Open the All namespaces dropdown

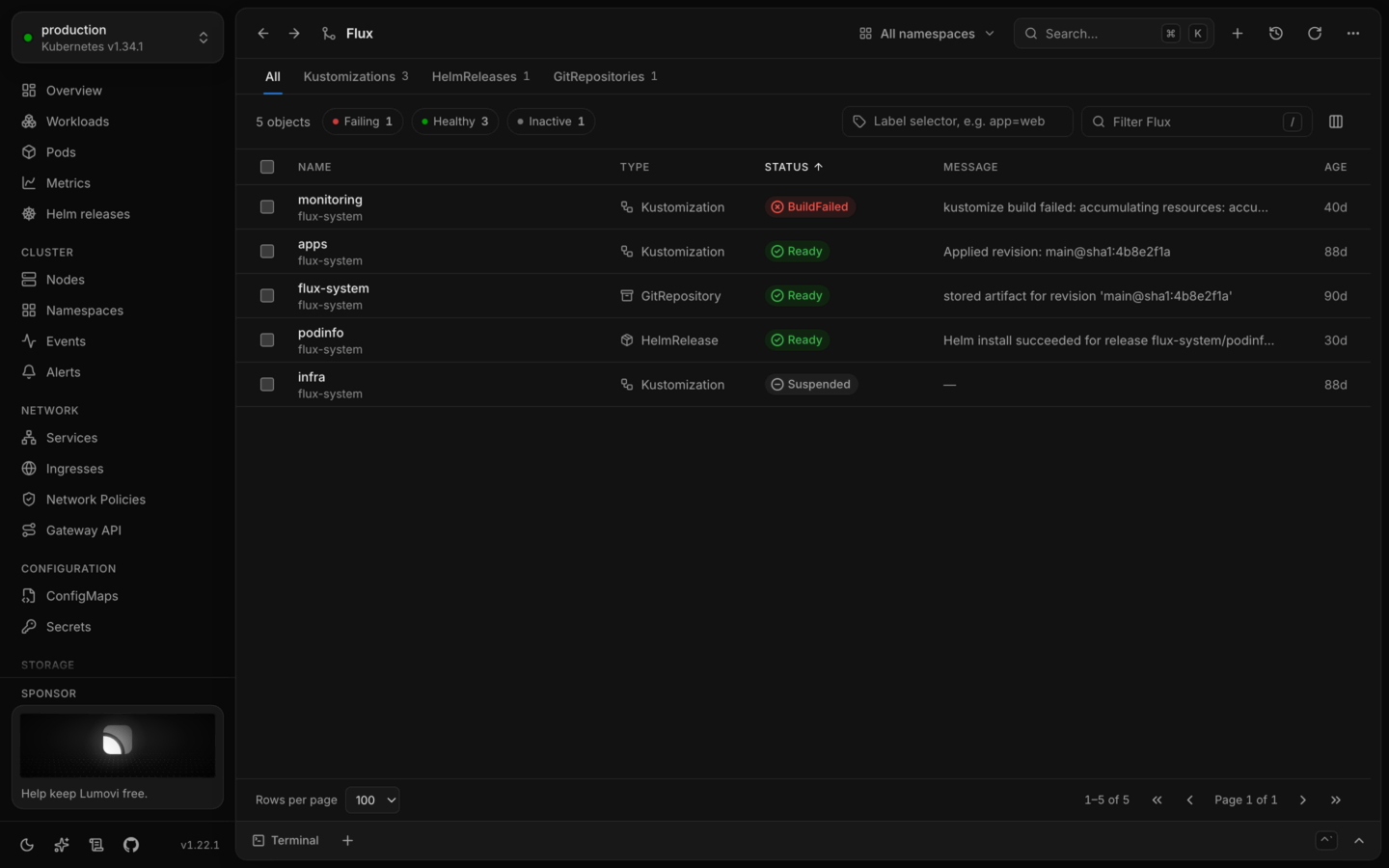pyautogui.click(x=927, y=34)
